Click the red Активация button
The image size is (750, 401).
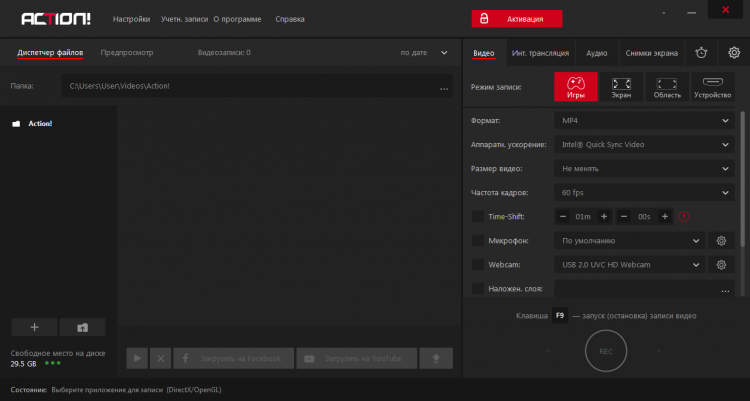517,19
